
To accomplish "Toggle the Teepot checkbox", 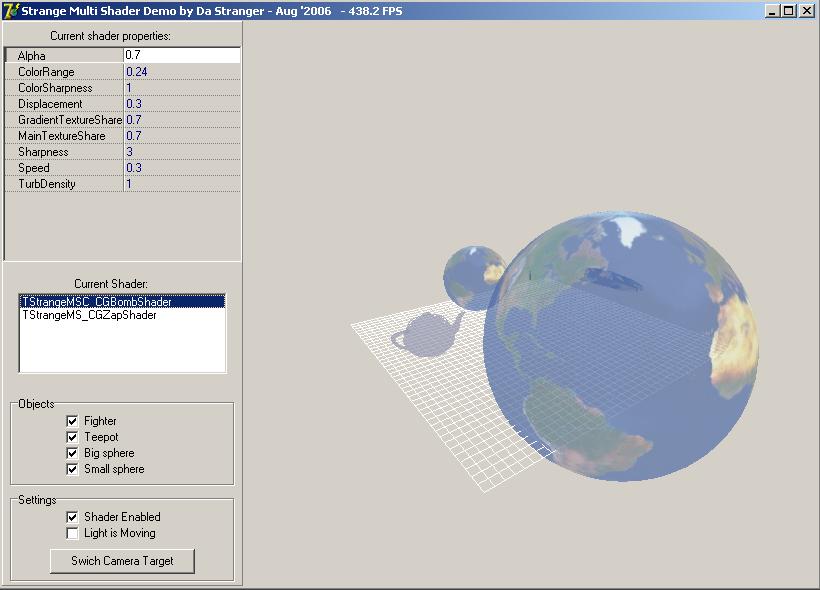I will 72,437.
